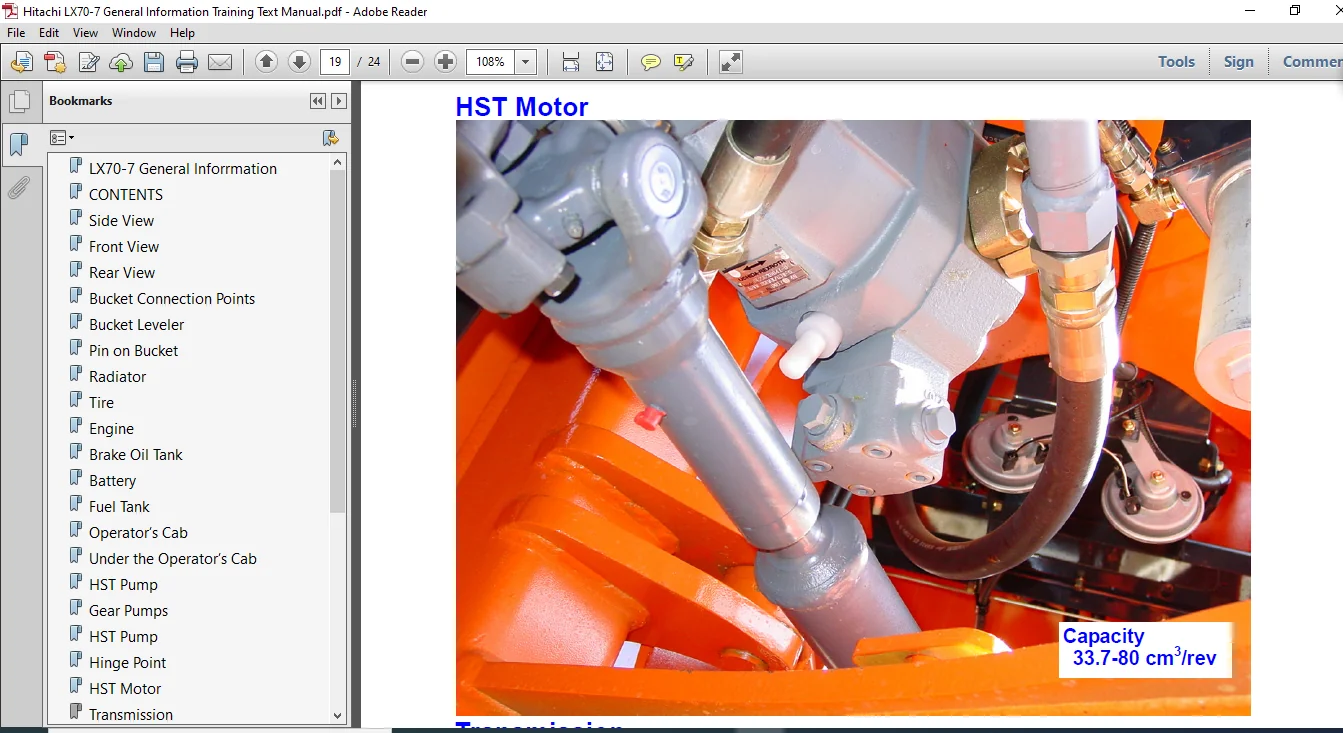
Task: Select the Battery bookmark
Action: tap(113, 480)
